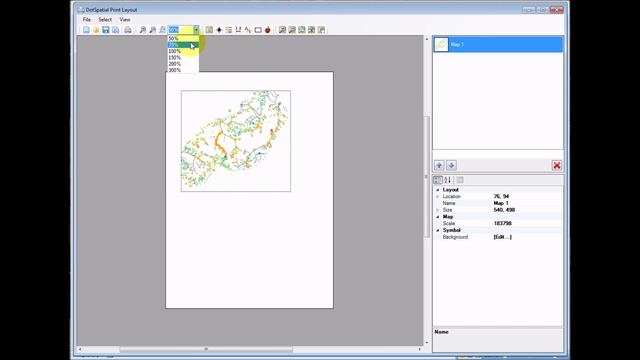Click the Open layout folder icon
The width and height of the screenshot is (640, 360).
[96, 30]
